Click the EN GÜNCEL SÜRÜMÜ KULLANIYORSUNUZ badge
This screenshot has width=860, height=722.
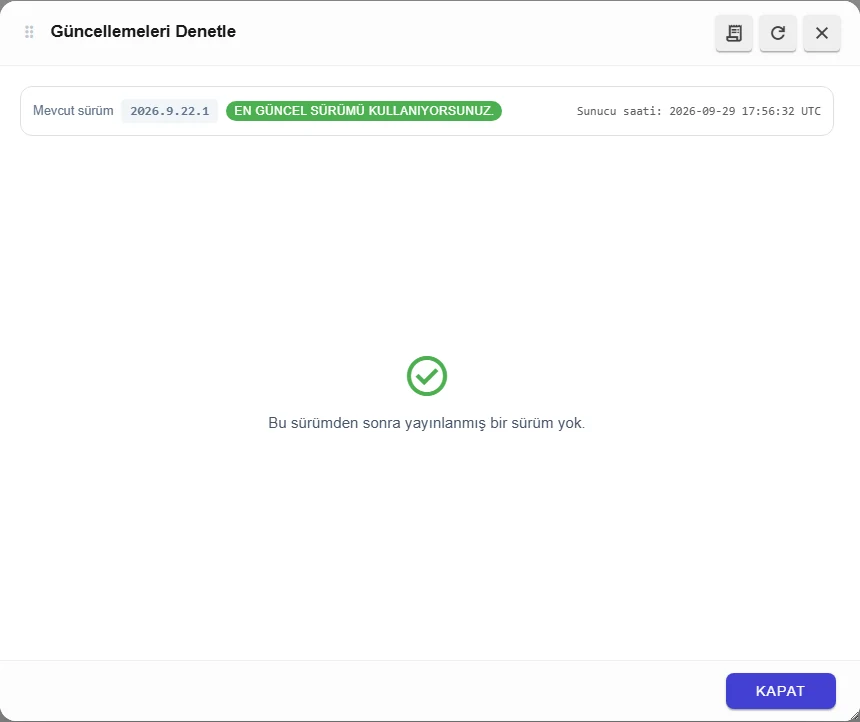pyautogui.click(x=364, y=111)
